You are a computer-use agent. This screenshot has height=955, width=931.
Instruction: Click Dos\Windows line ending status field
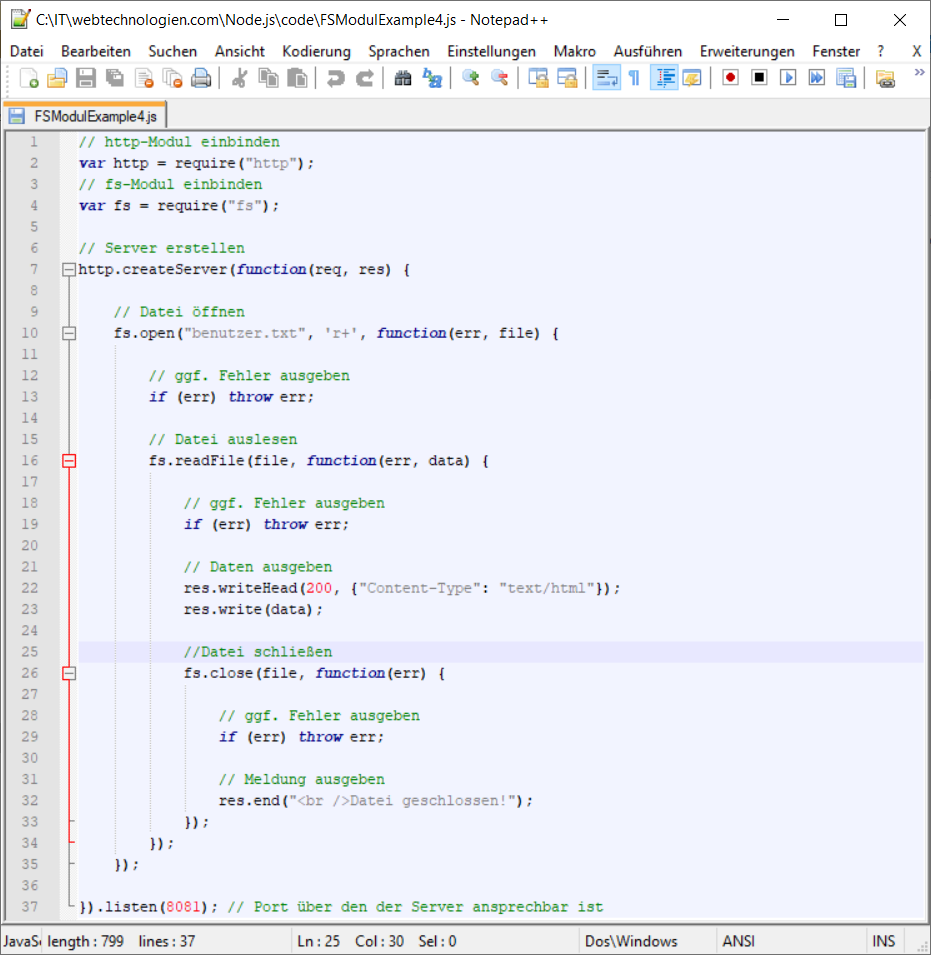(631, 941)
